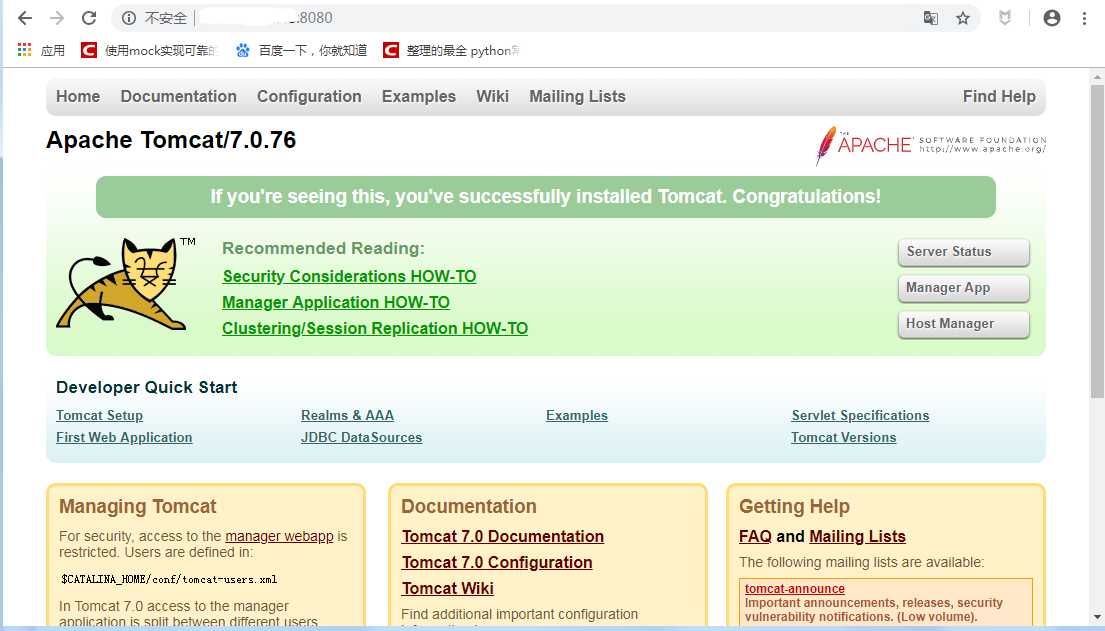
Task: Open the Tomcat Setup link
Action: pos(99,415)
